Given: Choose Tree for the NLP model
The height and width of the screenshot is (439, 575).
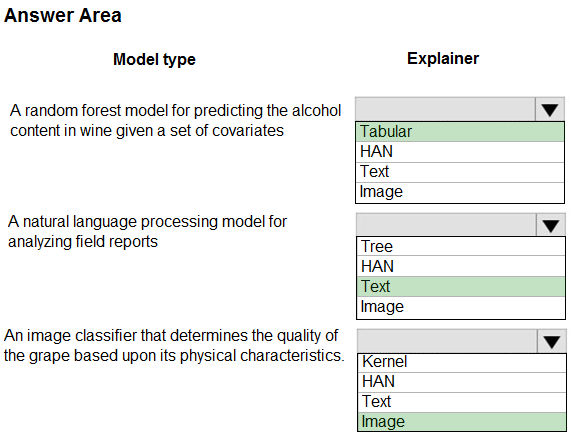Looking at the screenshot, I should click(x=461, y=246).
